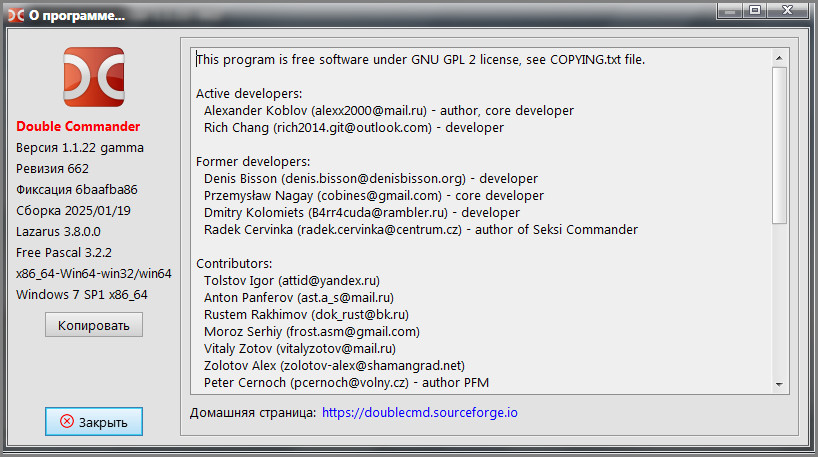Click the Free Pascal 3.2.2 text
Screen dimensions: 818x457
pyautogui.click(x=64, y=252)
